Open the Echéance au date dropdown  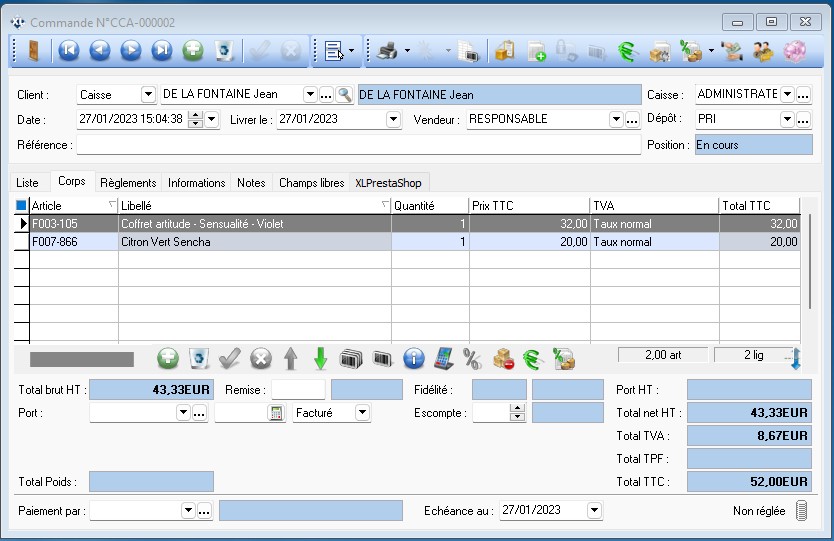[x=594, y=511]
